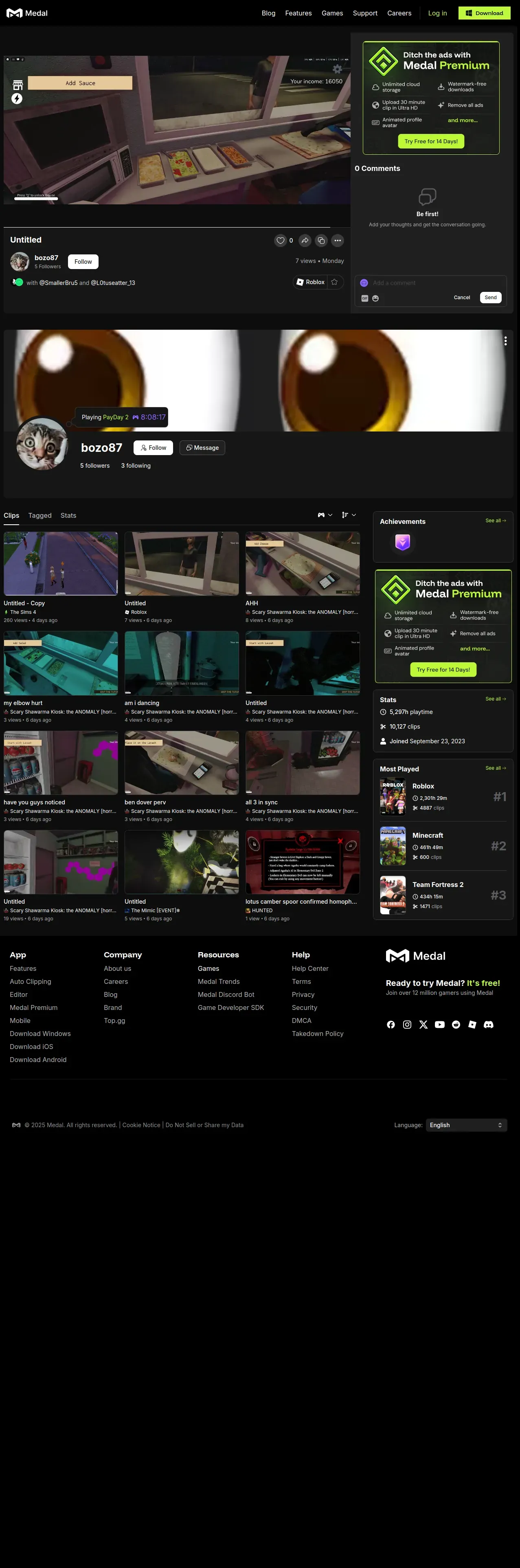Follow bozo87 under the clip title
Viewport: 520px width, 1568px height.
point(83,262)
